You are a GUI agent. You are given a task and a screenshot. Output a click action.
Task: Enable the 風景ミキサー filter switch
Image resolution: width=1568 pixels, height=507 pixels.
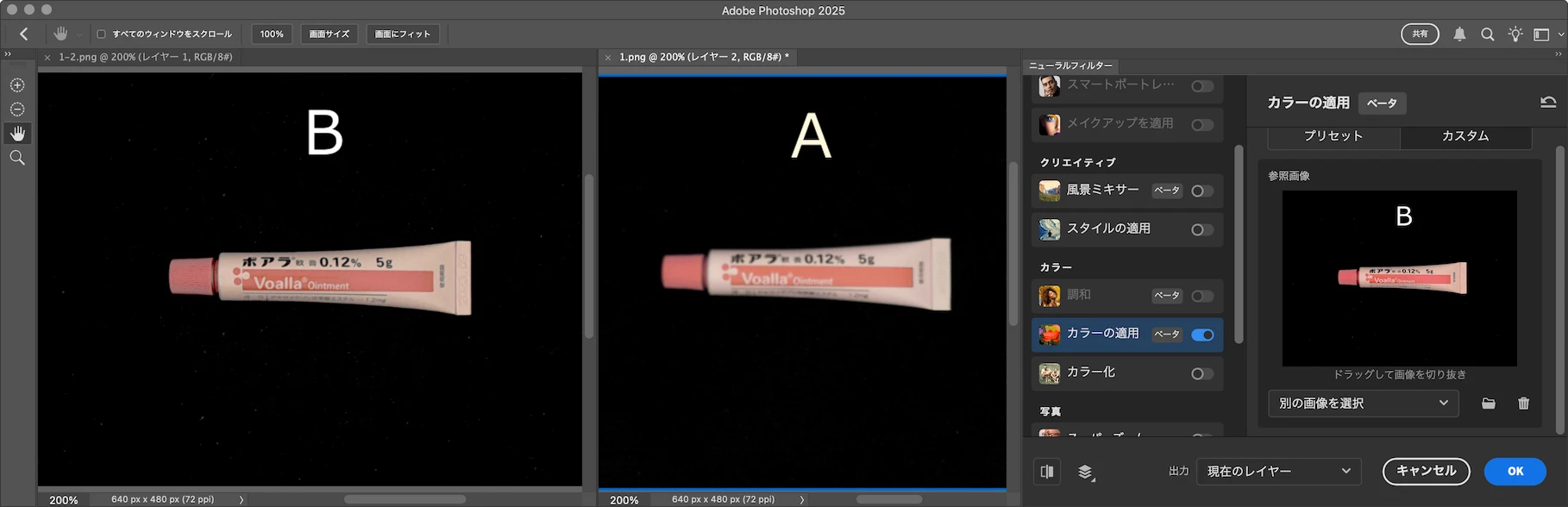[x=1202, y=191]
